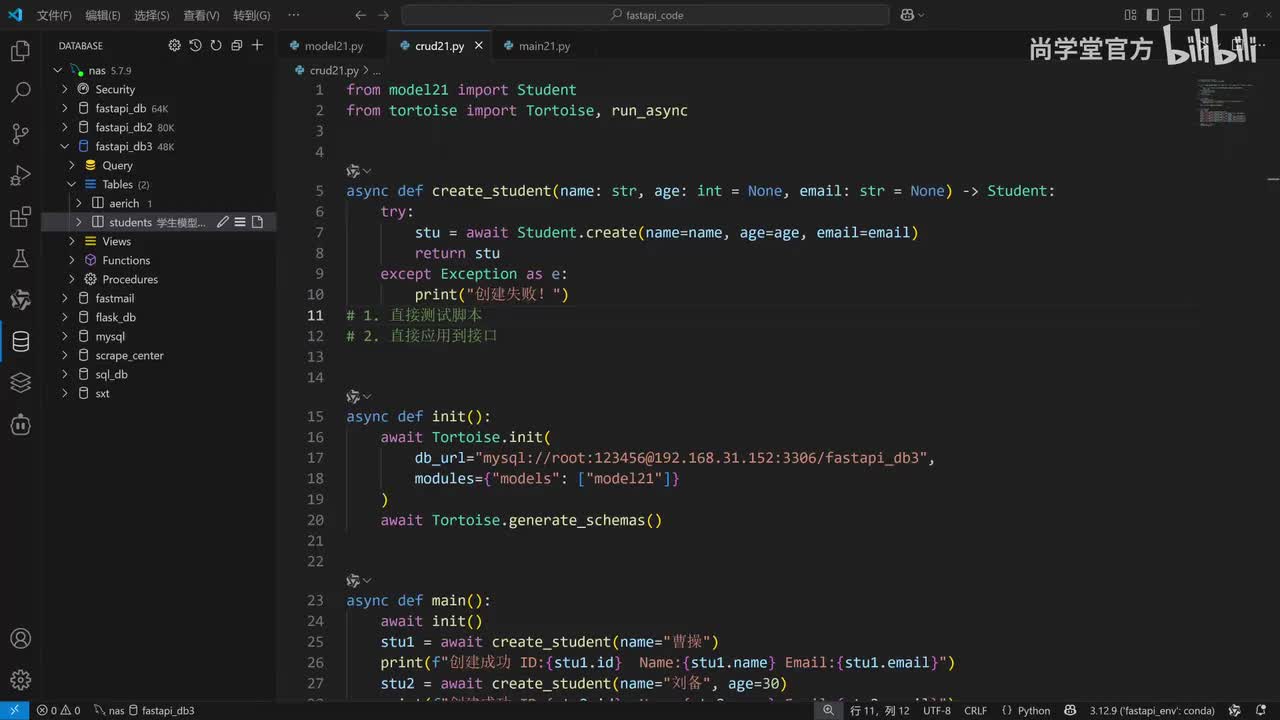Collapse the nas connection node
The width and height of the screenshot is (1280, 720).
pos(58,71)
